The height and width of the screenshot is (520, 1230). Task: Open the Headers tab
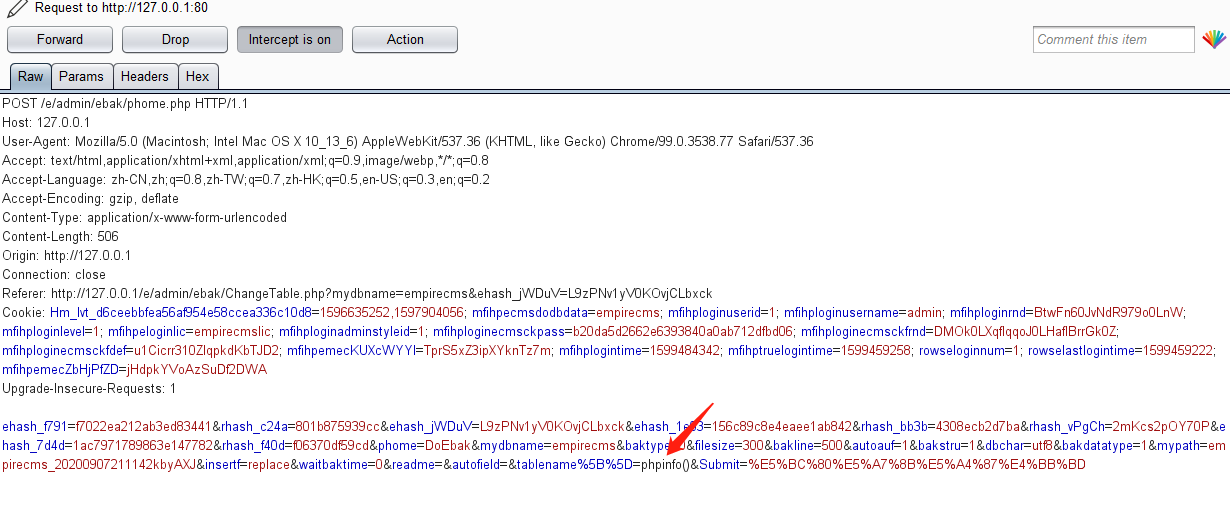(x=145, y=77)
